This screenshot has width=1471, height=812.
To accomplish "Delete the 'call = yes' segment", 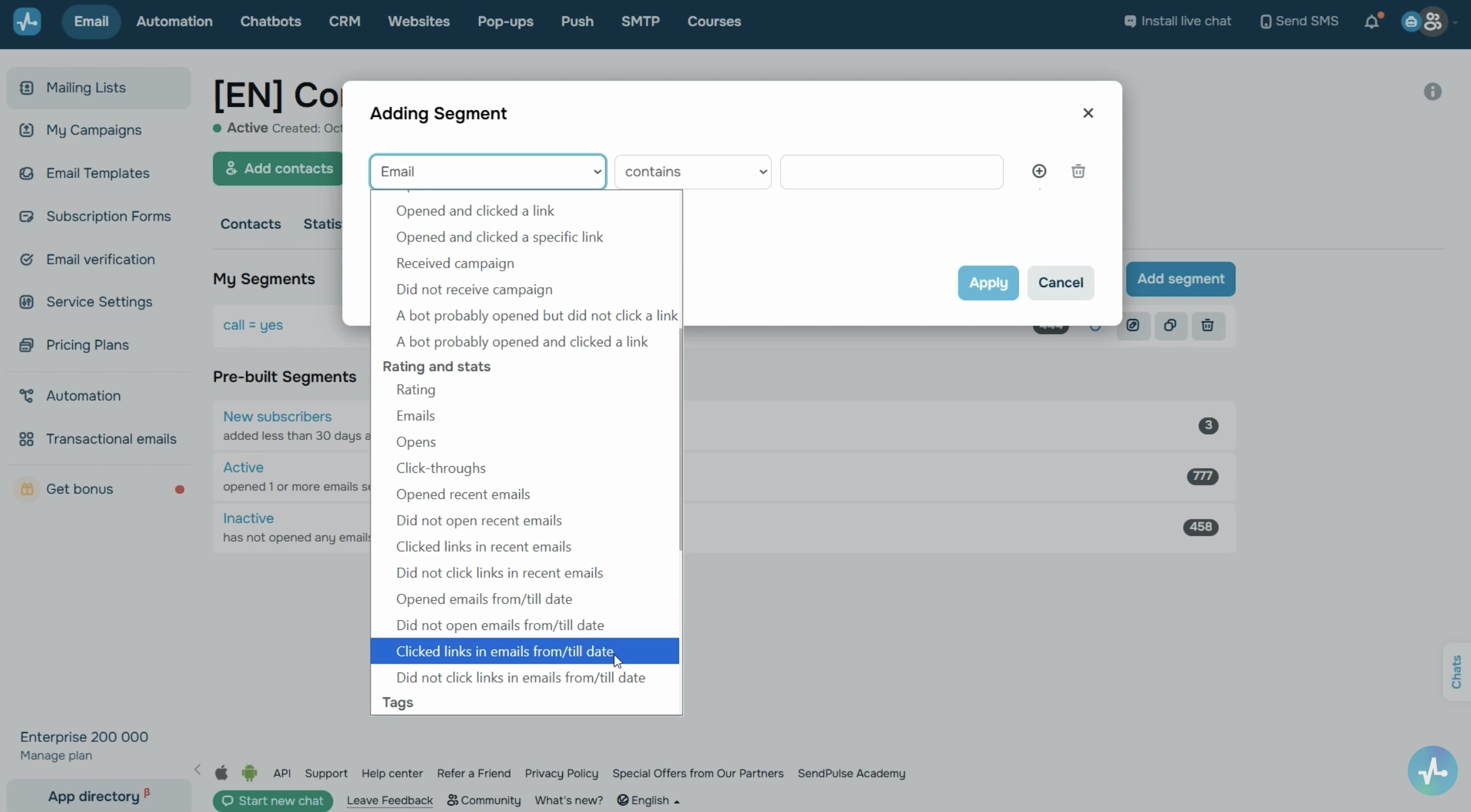I will click(1207, 325).
